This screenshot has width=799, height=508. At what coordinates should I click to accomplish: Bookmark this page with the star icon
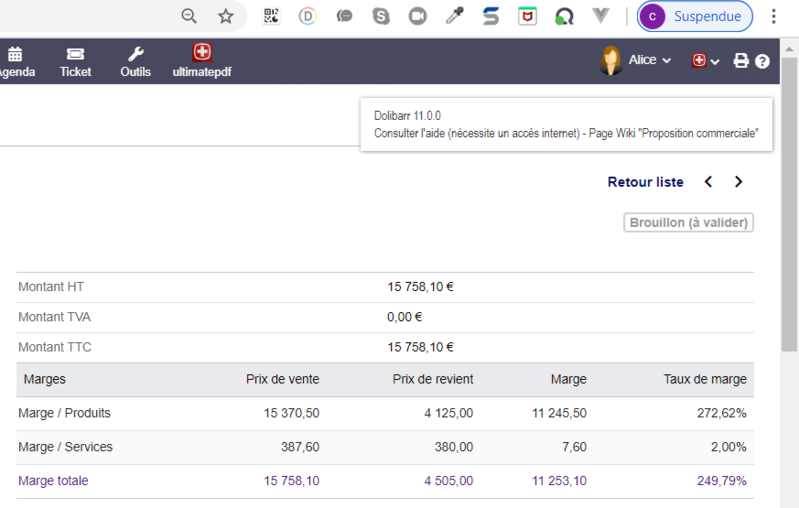click(226, 16)
